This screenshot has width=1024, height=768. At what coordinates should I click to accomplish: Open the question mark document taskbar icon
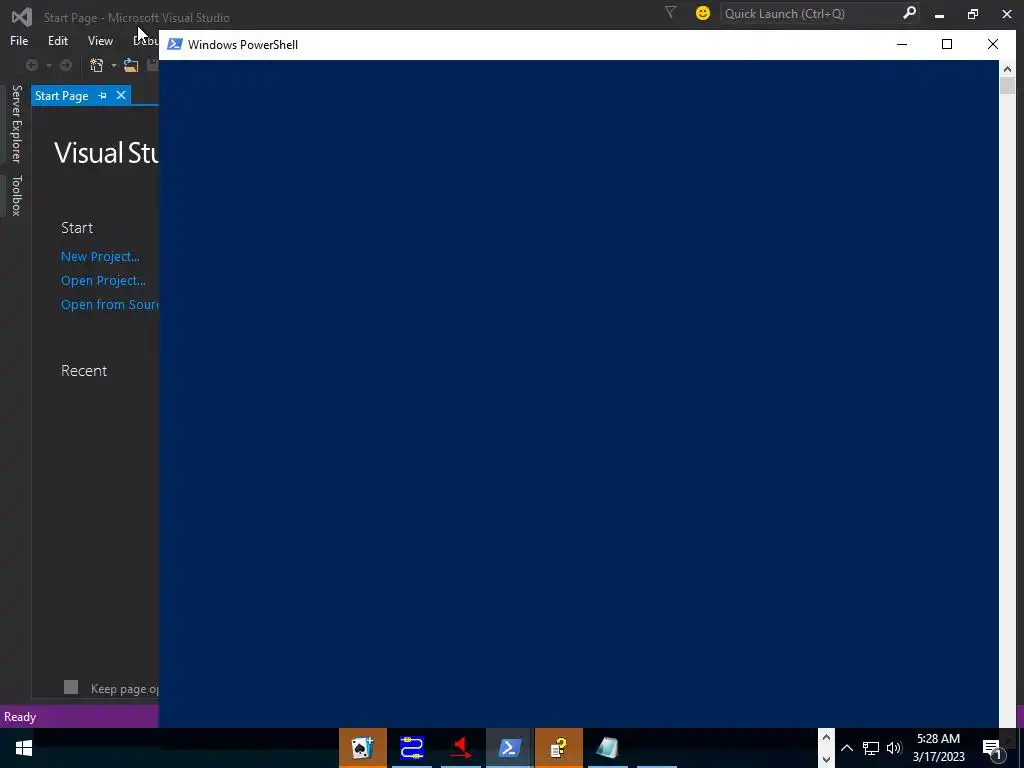[558, 748]
